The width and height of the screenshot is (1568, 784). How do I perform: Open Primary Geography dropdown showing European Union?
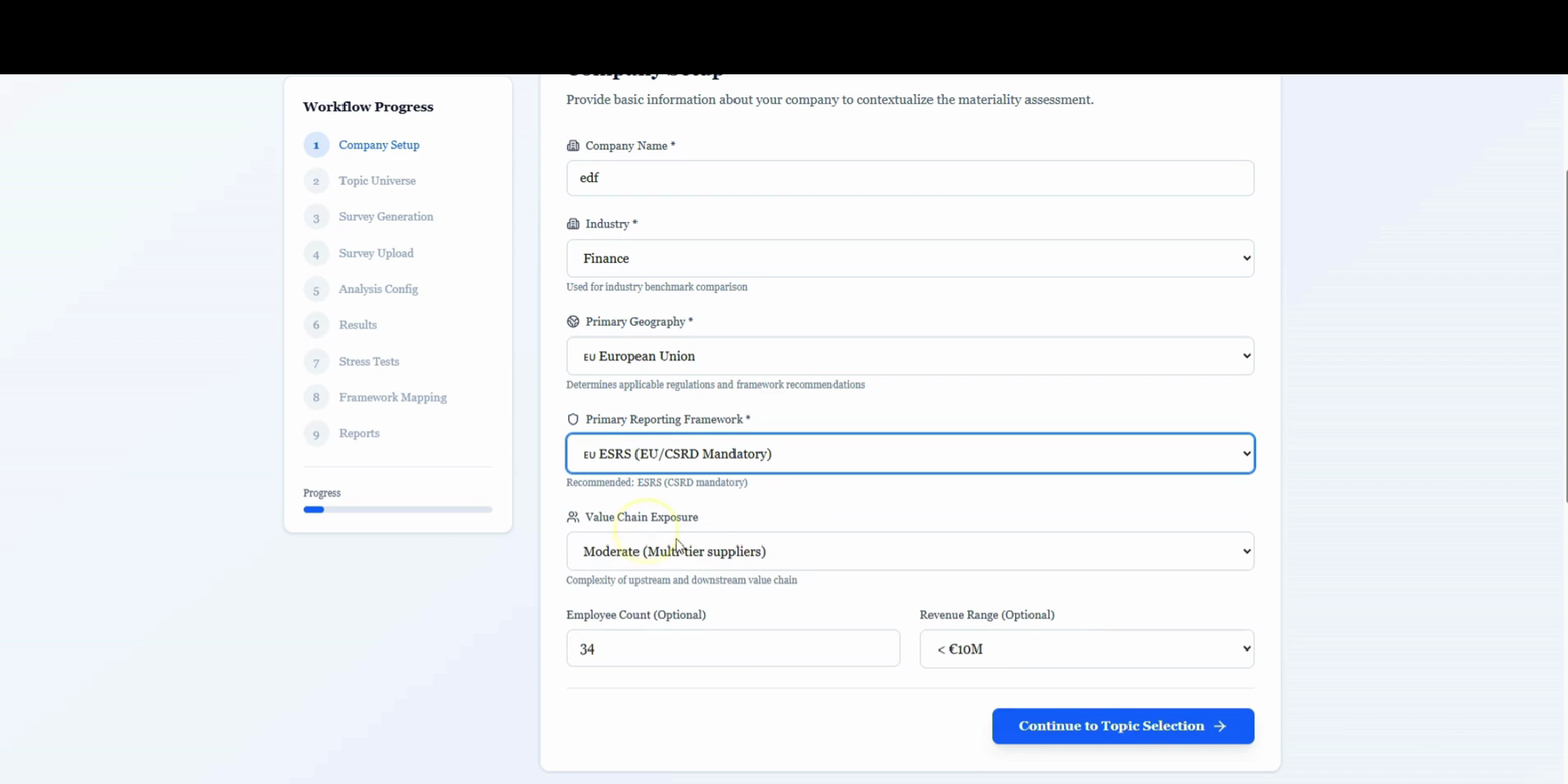click(x=910, y=356)
